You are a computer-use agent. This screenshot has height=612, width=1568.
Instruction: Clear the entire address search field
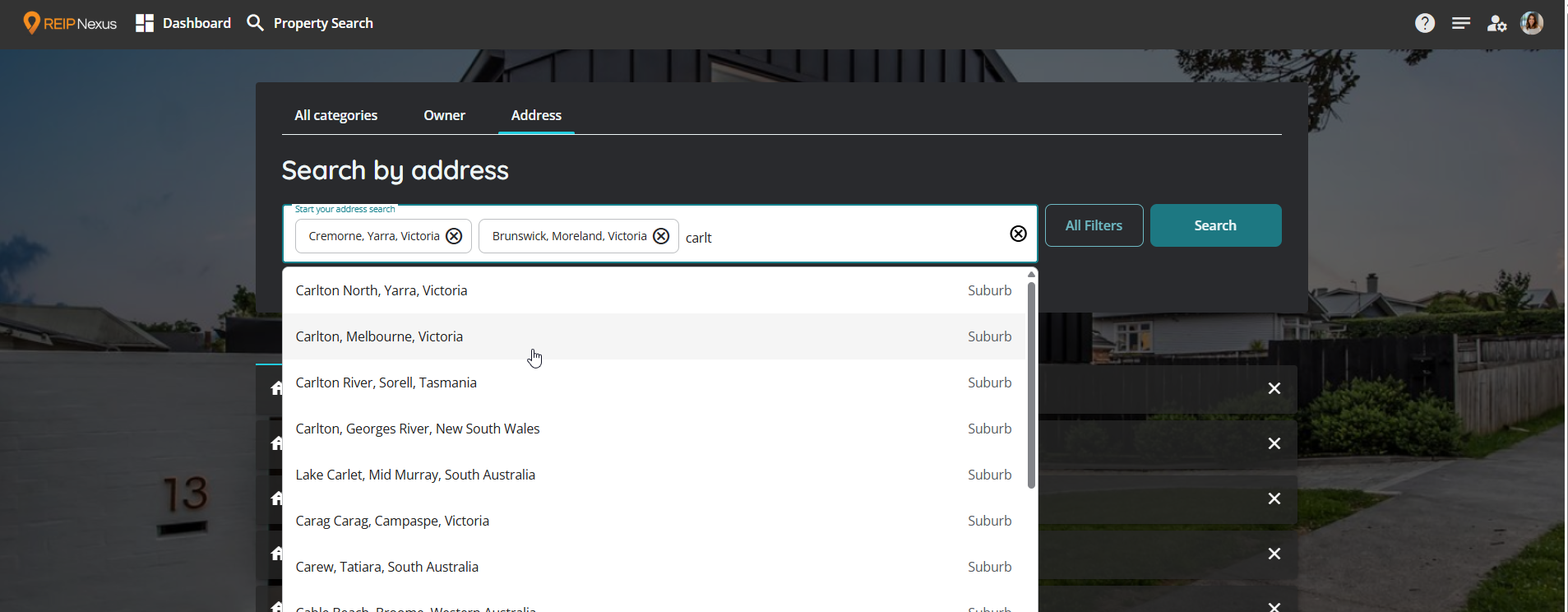(x=1018, y=234)
